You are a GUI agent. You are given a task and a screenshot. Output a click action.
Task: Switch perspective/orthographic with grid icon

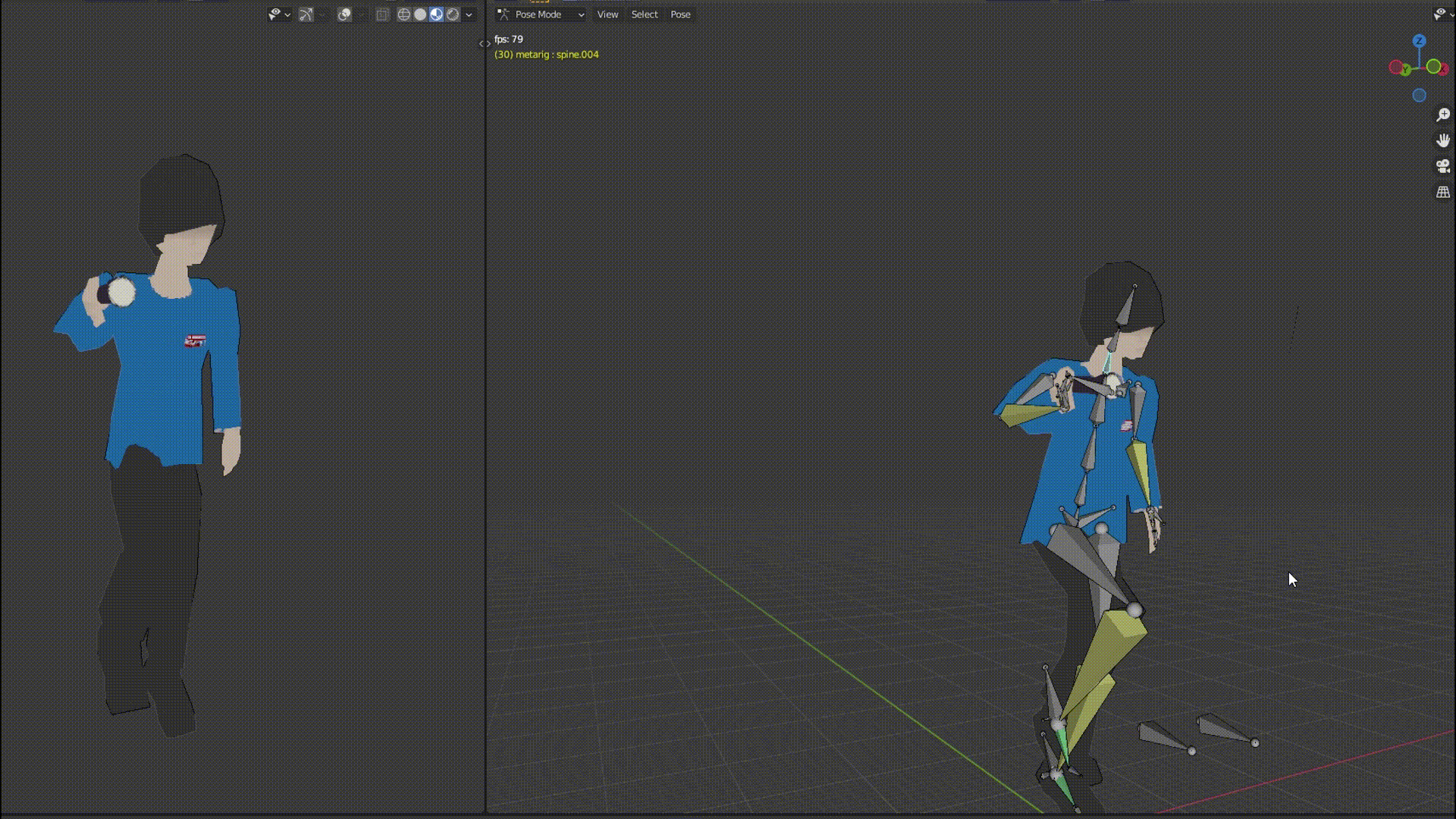pyautogui.click(x=1442, y=192)
